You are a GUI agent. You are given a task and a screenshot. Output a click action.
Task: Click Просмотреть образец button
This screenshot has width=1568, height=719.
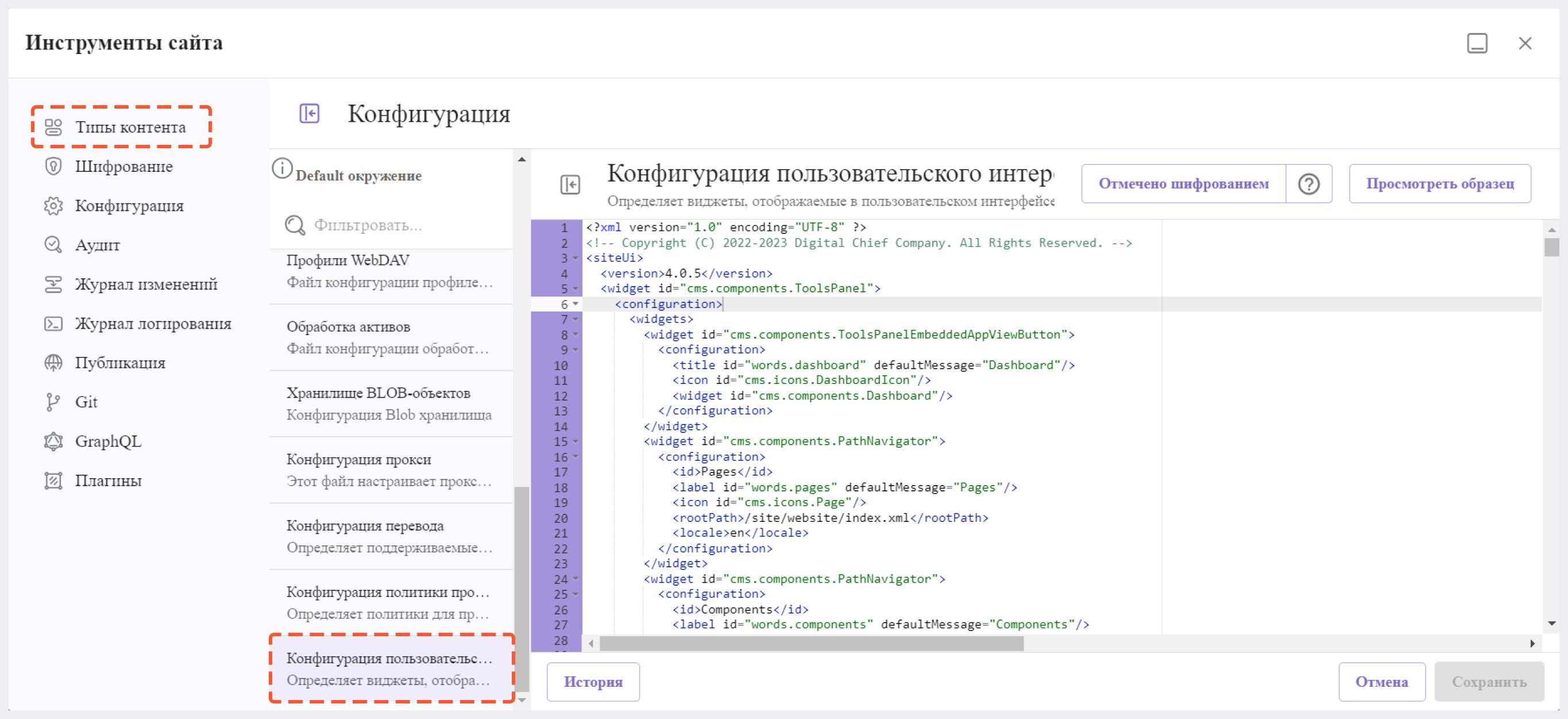(1440, 183)
